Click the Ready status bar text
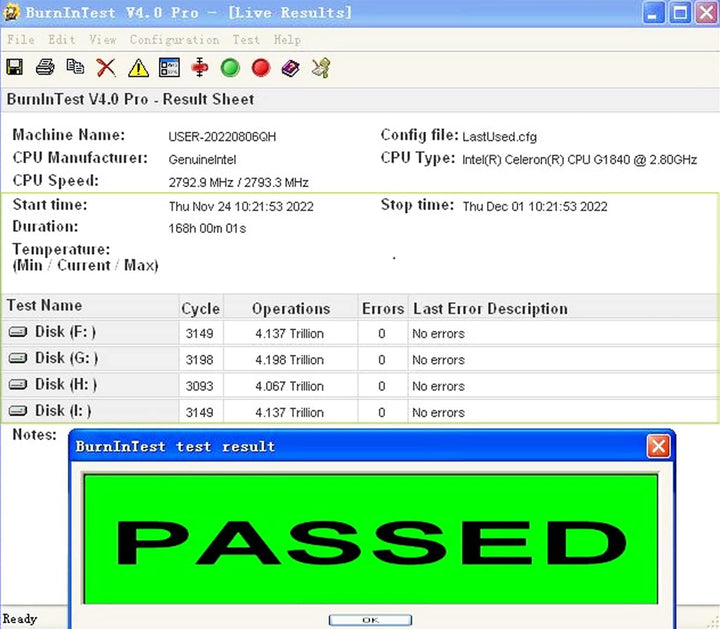Screen dimensions: 720x629 pos(19,618)
